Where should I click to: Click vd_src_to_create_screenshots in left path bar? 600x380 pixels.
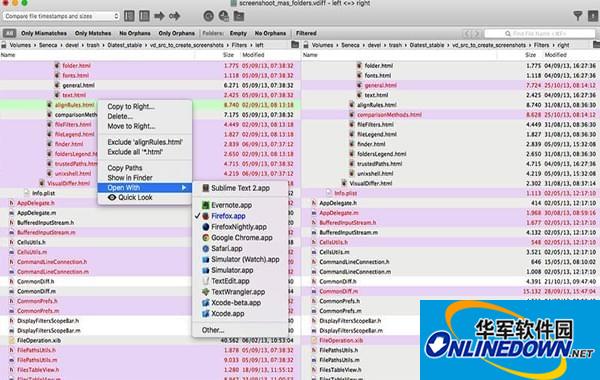tap(187, 45)
